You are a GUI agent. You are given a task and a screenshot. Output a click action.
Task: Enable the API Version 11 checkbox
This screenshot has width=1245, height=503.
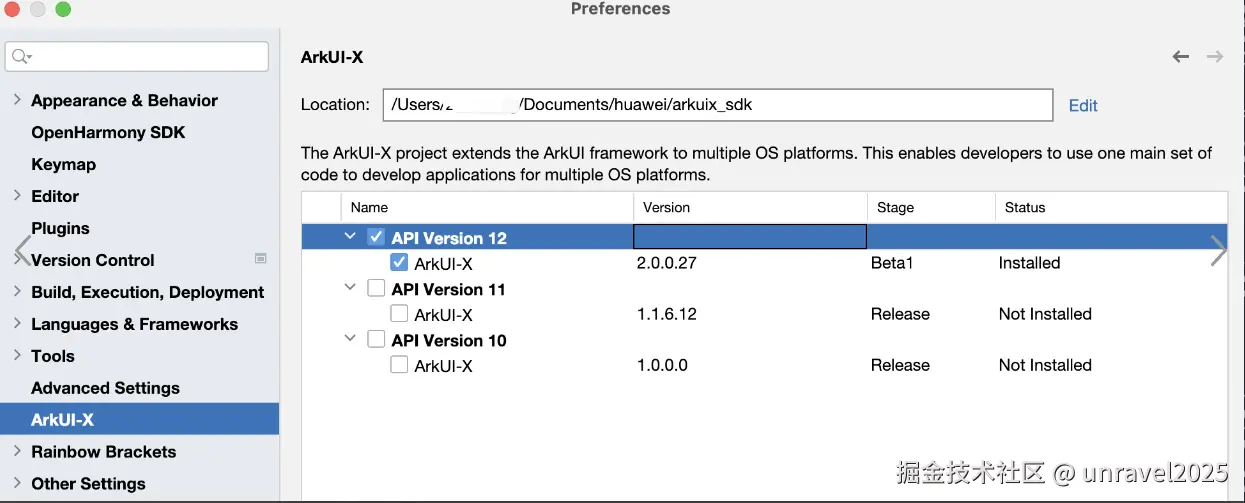tap(376, 289)
